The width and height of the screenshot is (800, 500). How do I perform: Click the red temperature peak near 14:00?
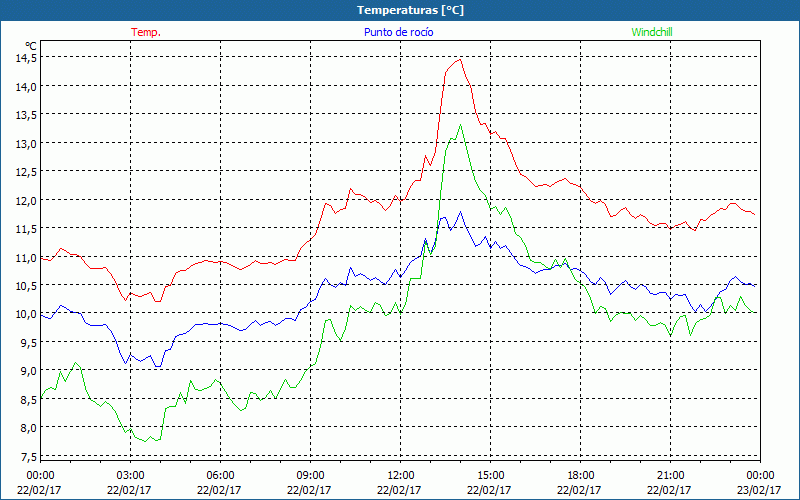[x=460, y=59]
